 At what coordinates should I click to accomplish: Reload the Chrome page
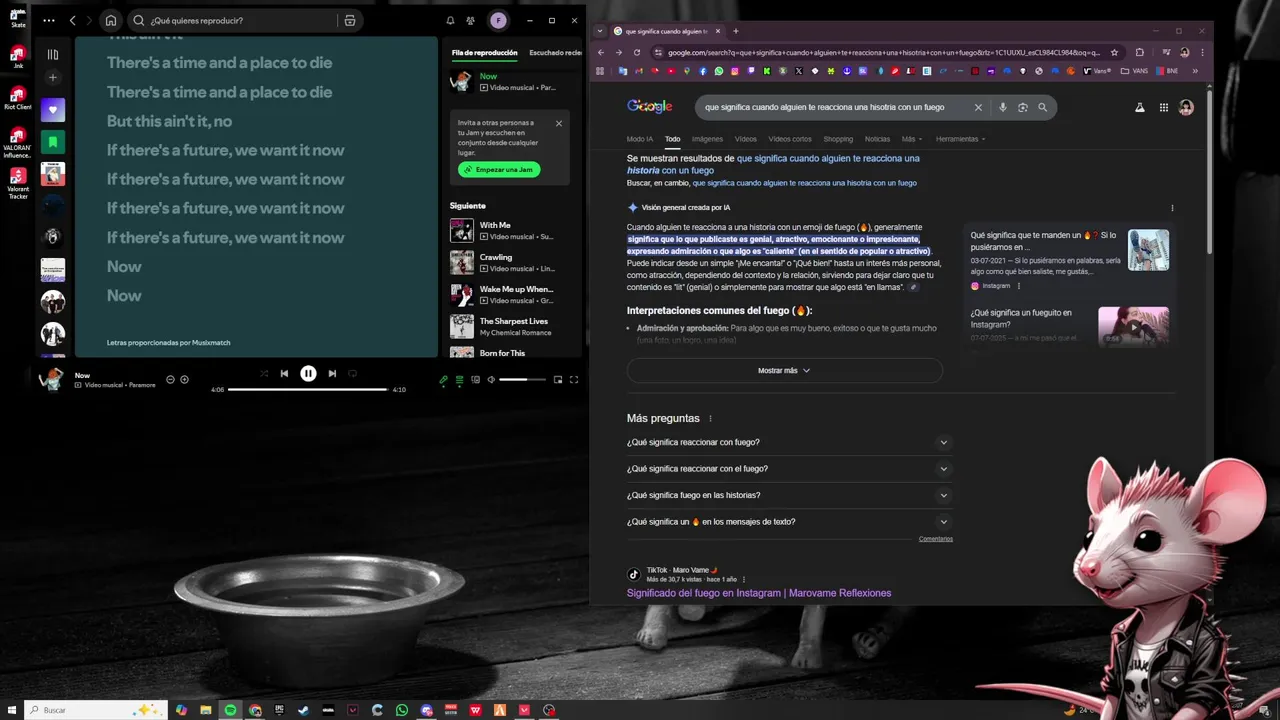637,52
